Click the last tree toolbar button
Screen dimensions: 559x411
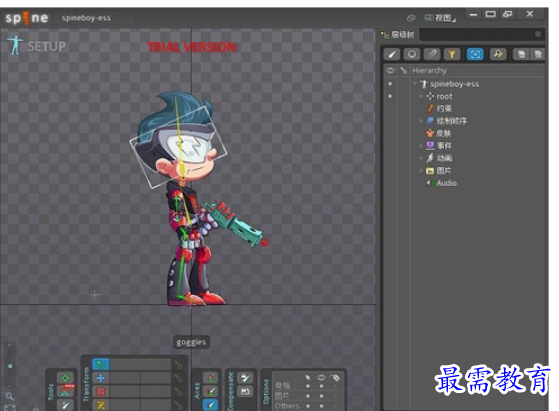pyautogui.click(x=538, y=54)
